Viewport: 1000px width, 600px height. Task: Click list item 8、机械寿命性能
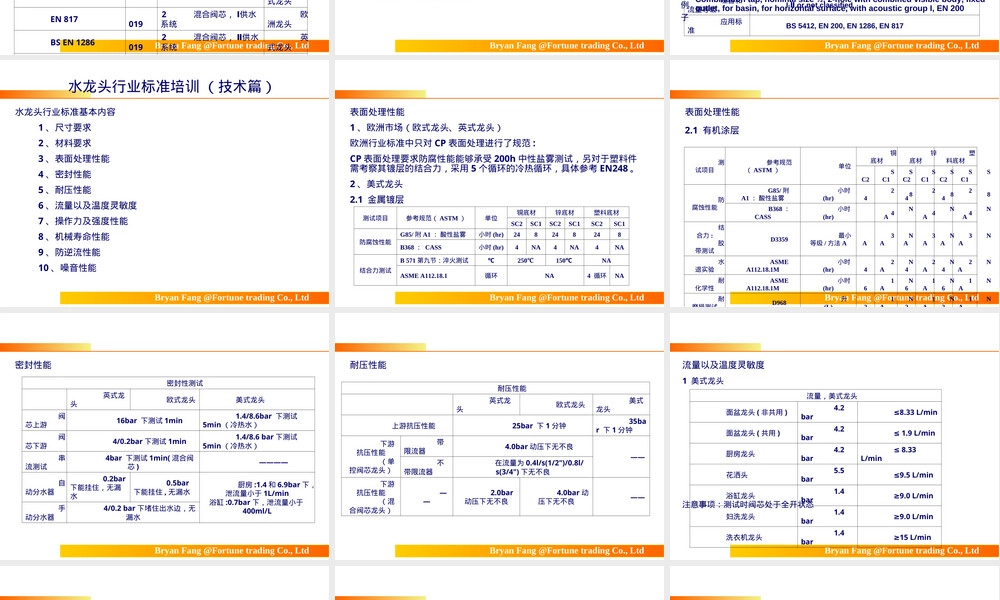[x=73, y=237]
